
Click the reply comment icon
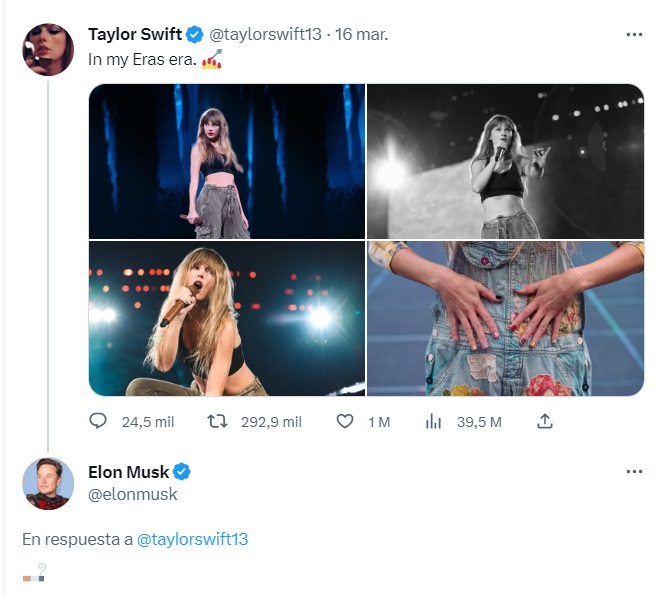(98, 422)
